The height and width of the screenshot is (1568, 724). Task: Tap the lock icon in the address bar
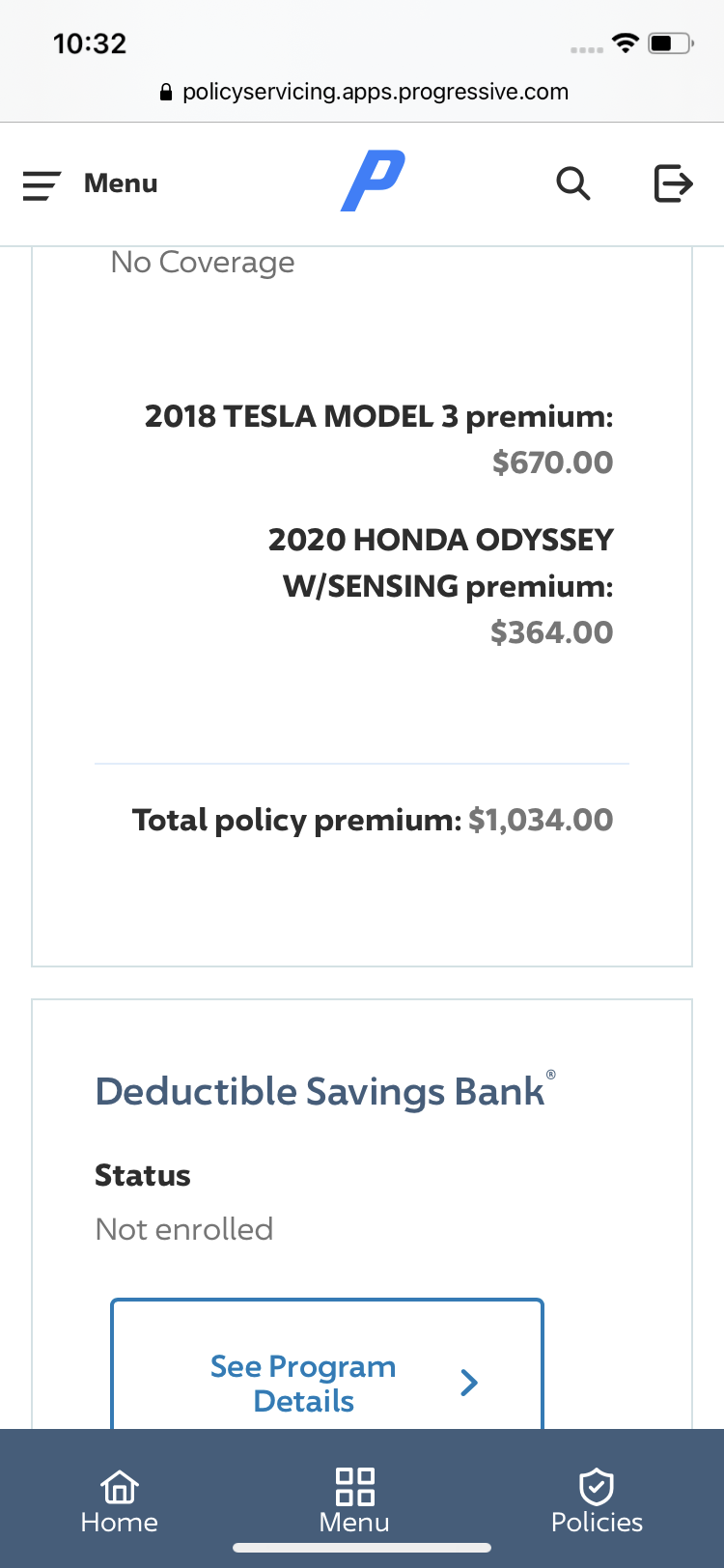click(x=165, y=93)
